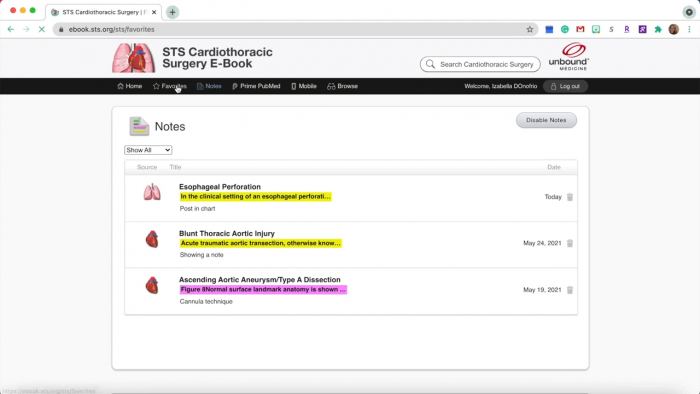Click the pink Figure 8 highlight excerpt
This screenshot has width=700, height=394.
click(x=263, y=290)
